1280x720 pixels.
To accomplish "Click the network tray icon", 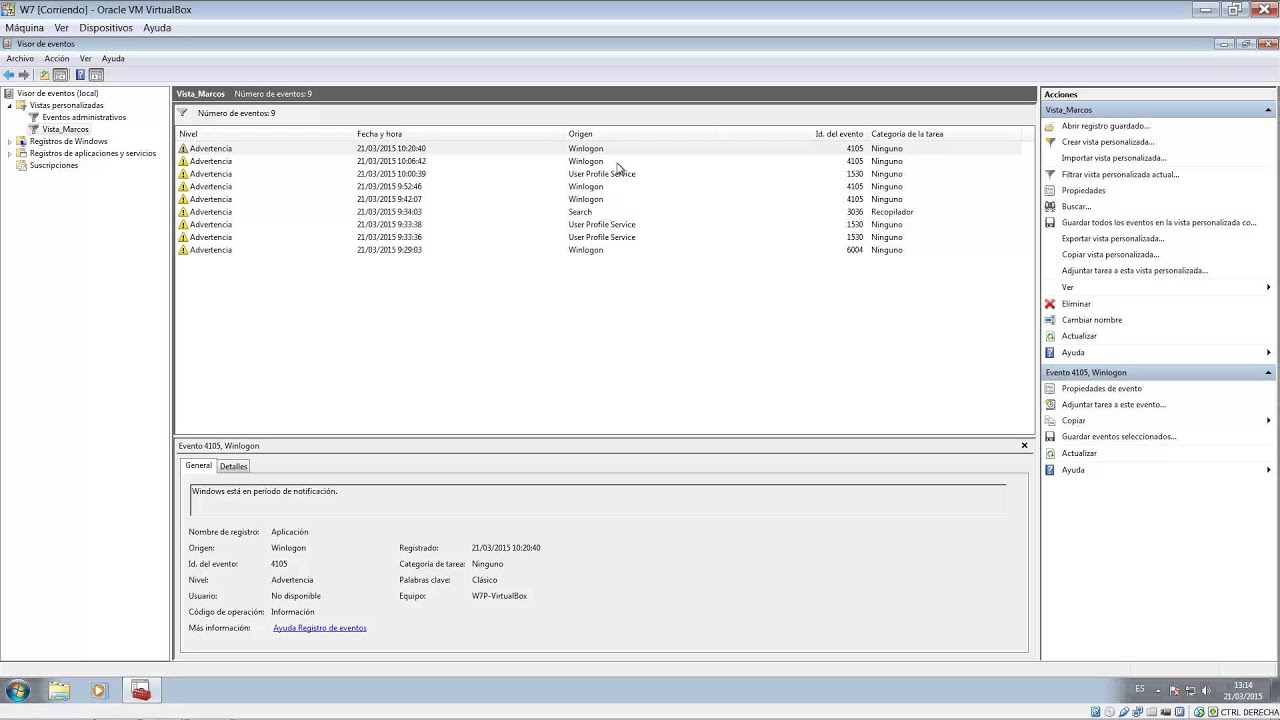I will (x=1190, y=691).
